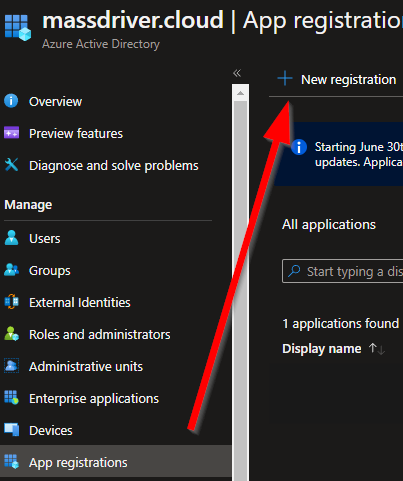Click the Devices monitor icon
This screenshot has height=481, width=403.
click(x=11, y=430)
